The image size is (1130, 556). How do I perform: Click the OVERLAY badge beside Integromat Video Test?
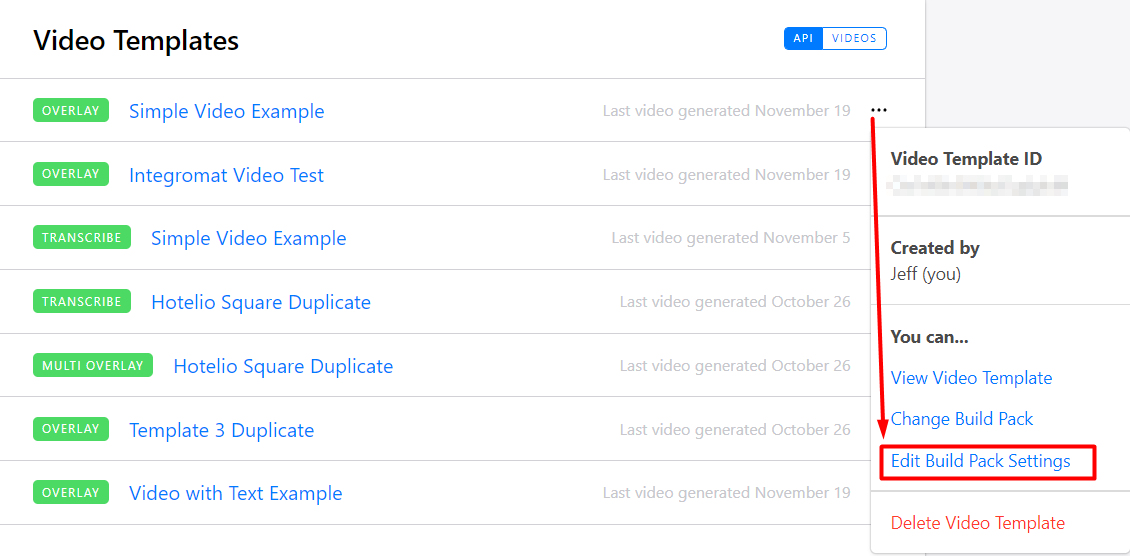tap(70, 174)
